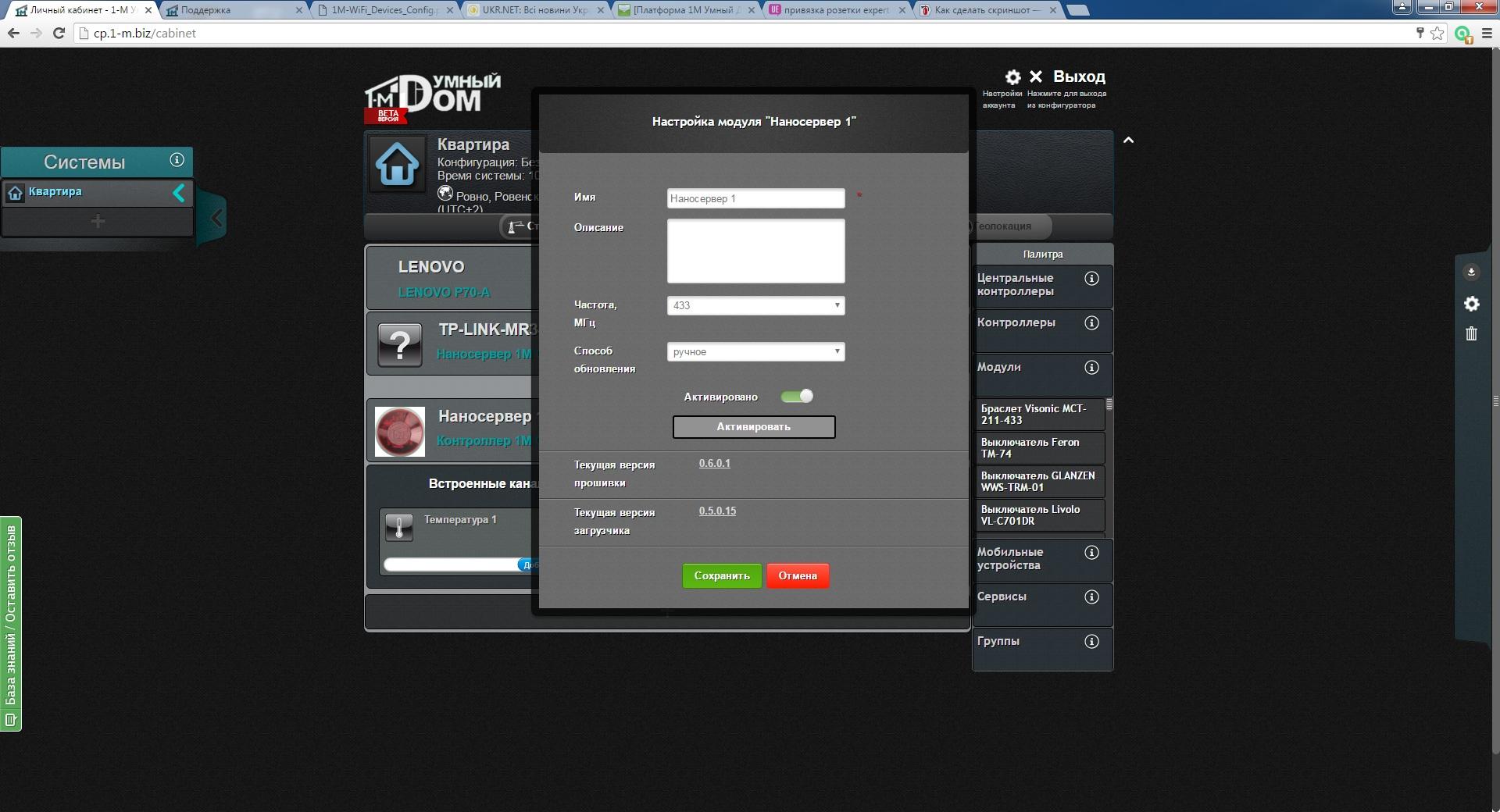The width and height of the screenshot is (1500, 812).
Task: Open the Chrome menu icon
Action: [x=1487, y=34]
